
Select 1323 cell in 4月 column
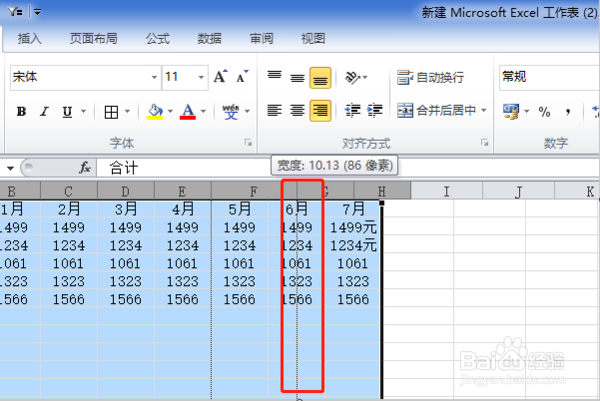pyautogui.click(x=183, y=281)
